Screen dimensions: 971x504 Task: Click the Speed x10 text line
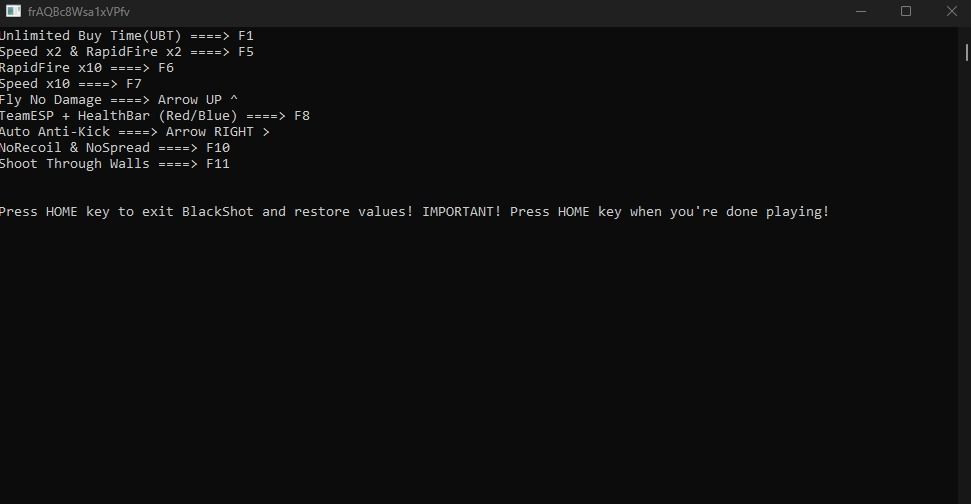click(x=71, y=84)
